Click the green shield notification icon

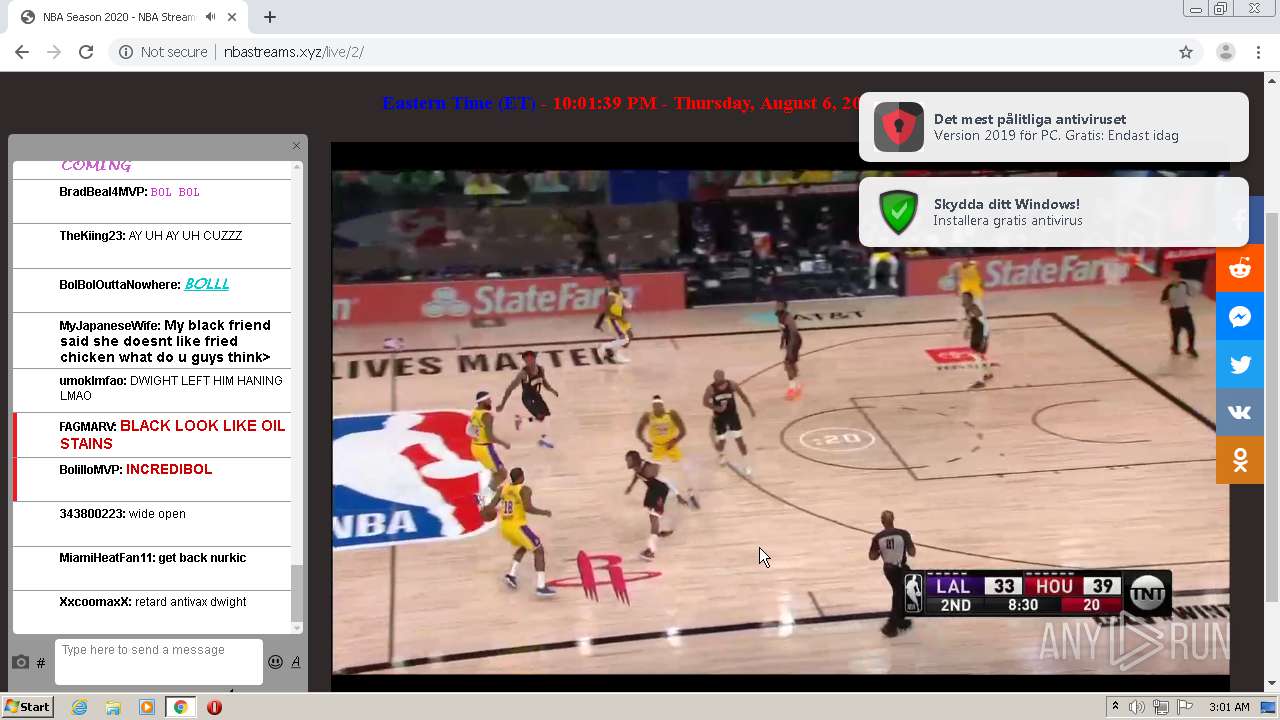[898, 212]
